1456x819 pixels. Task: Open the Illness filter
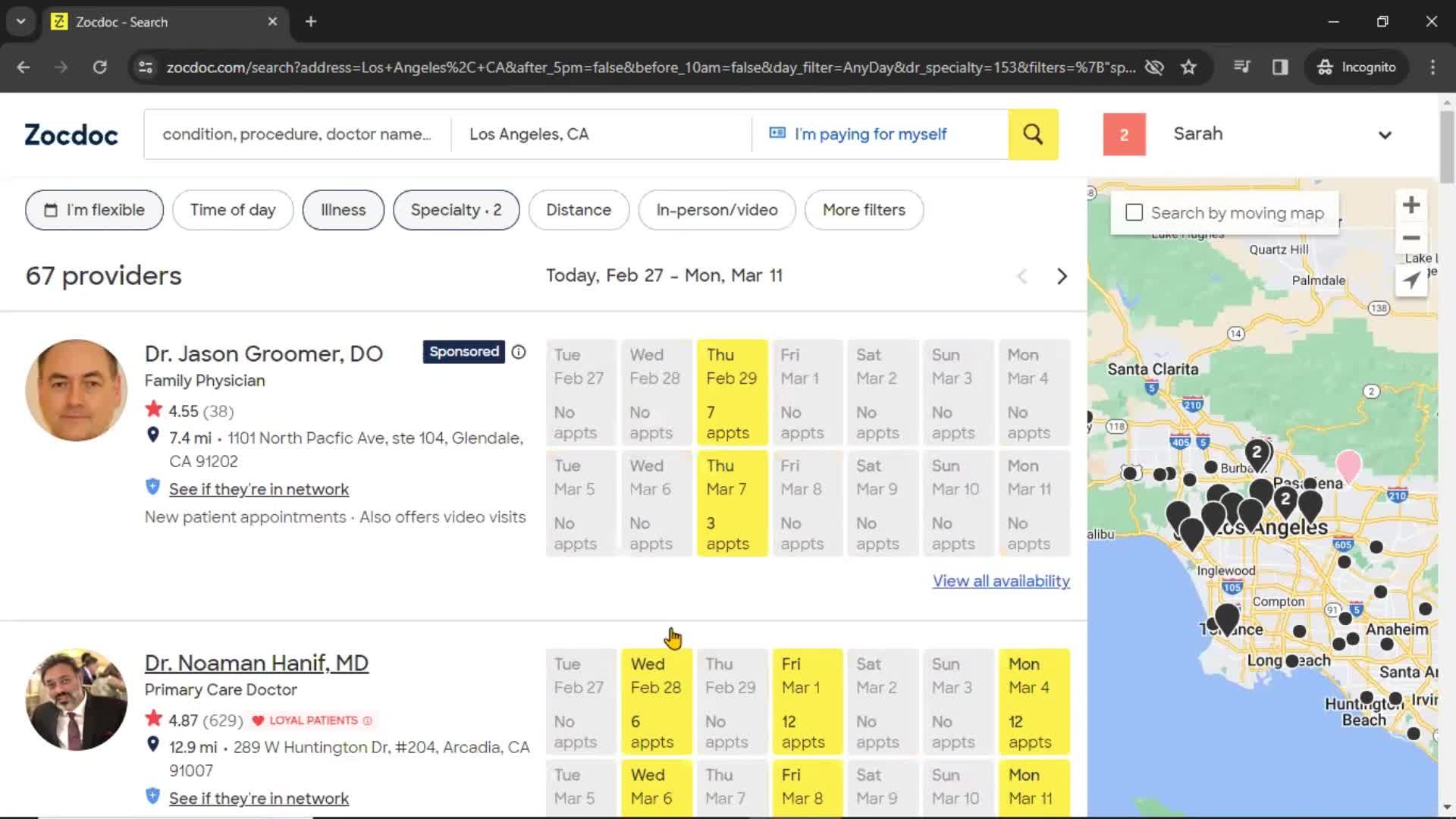coord(344,210)
